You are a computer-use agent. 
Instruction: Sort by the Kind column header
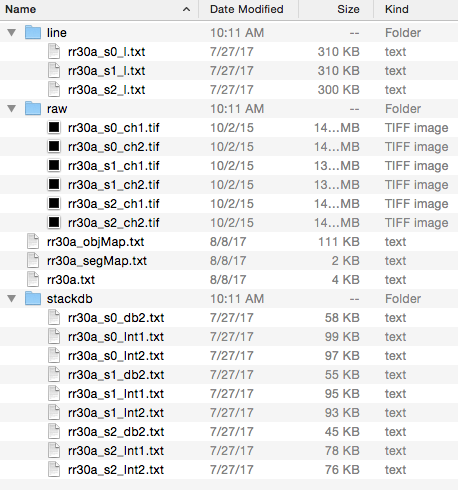[x=397, y=9]
